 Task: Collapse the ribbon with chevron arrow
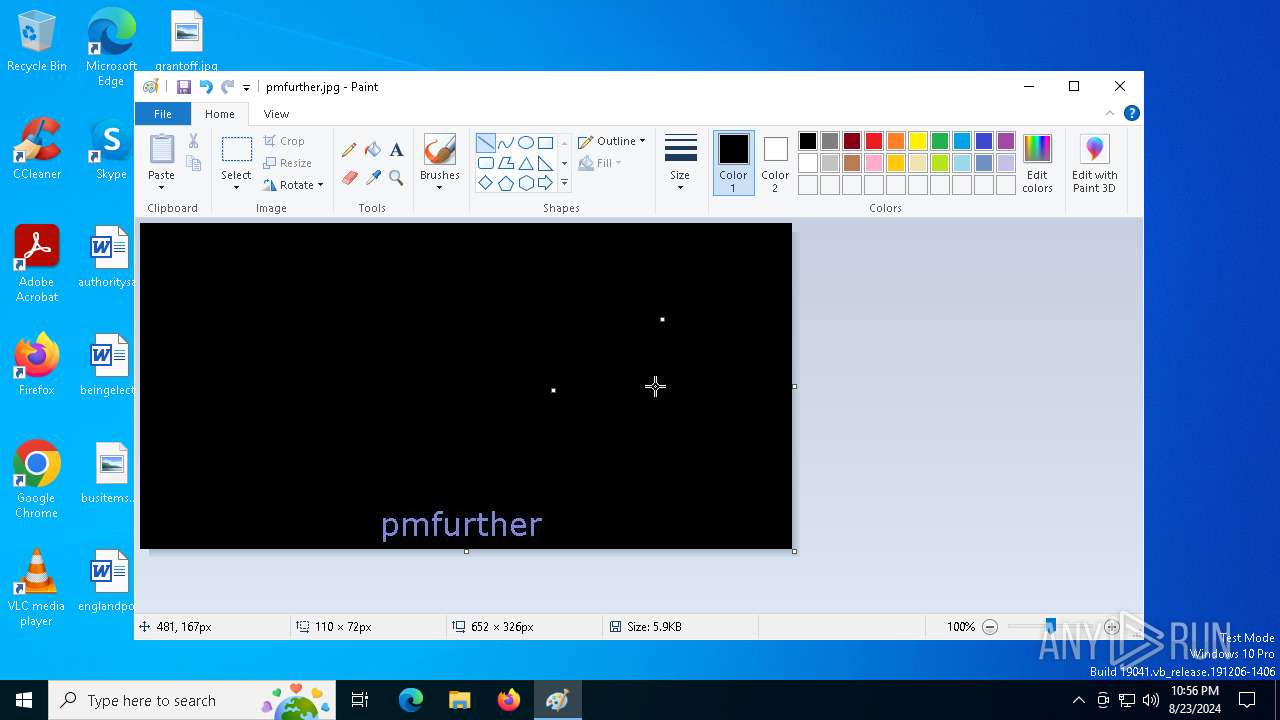[1109, 113]
